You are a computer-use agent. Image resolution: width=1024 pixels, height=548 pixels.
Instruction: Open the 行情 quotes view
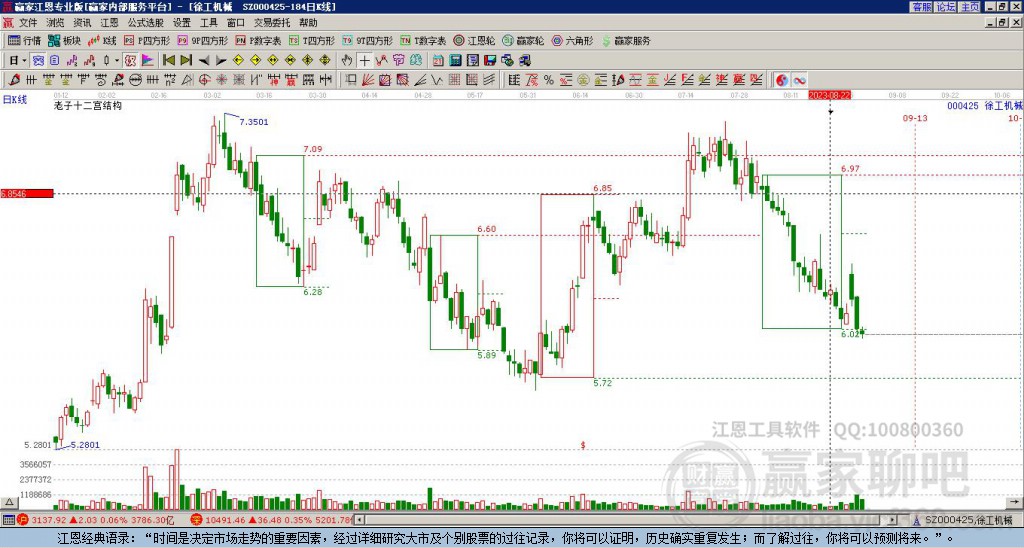click(x=24, y=40)
